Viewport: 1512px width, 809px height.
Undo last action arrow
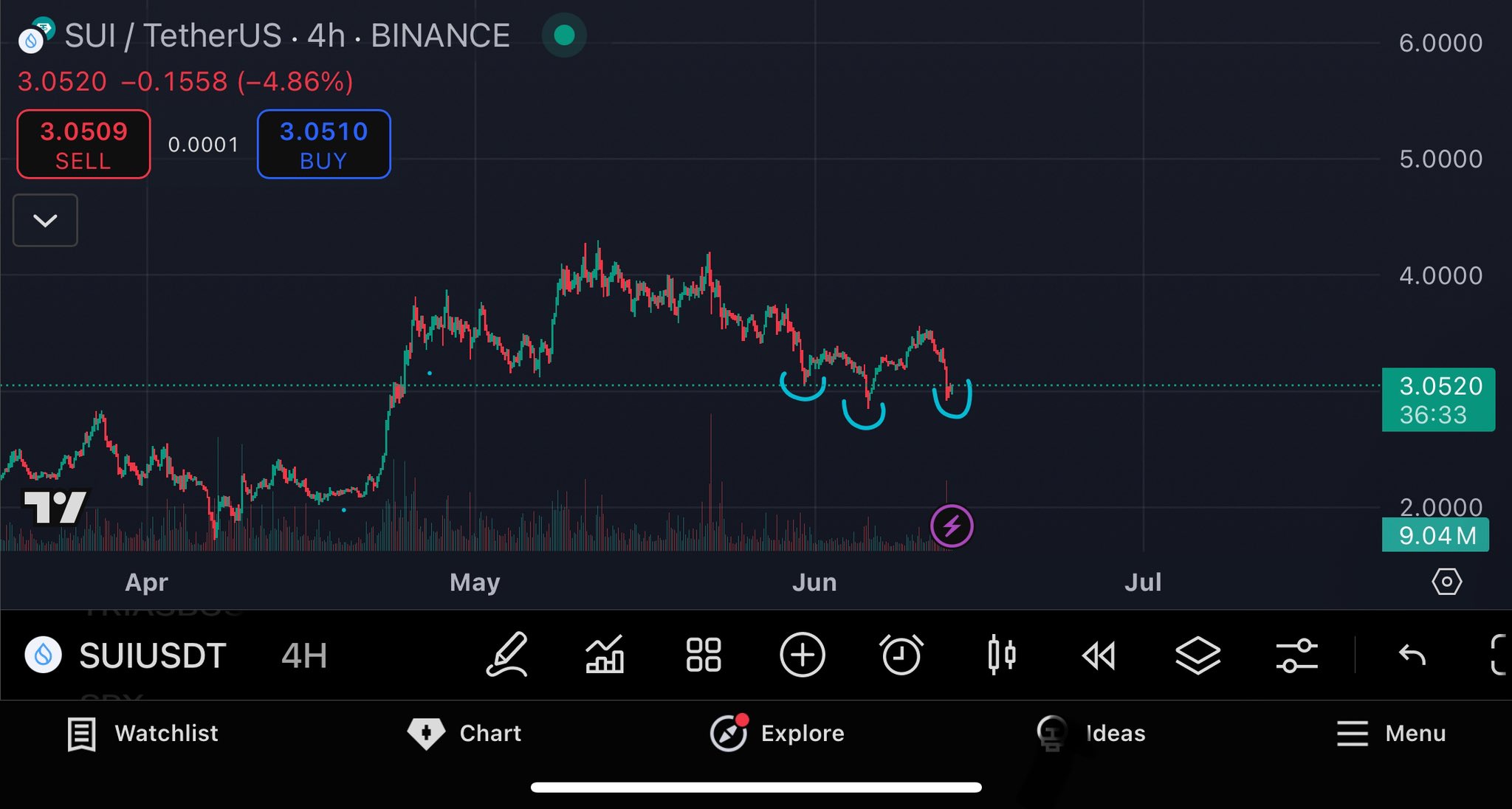point(1412,655)
